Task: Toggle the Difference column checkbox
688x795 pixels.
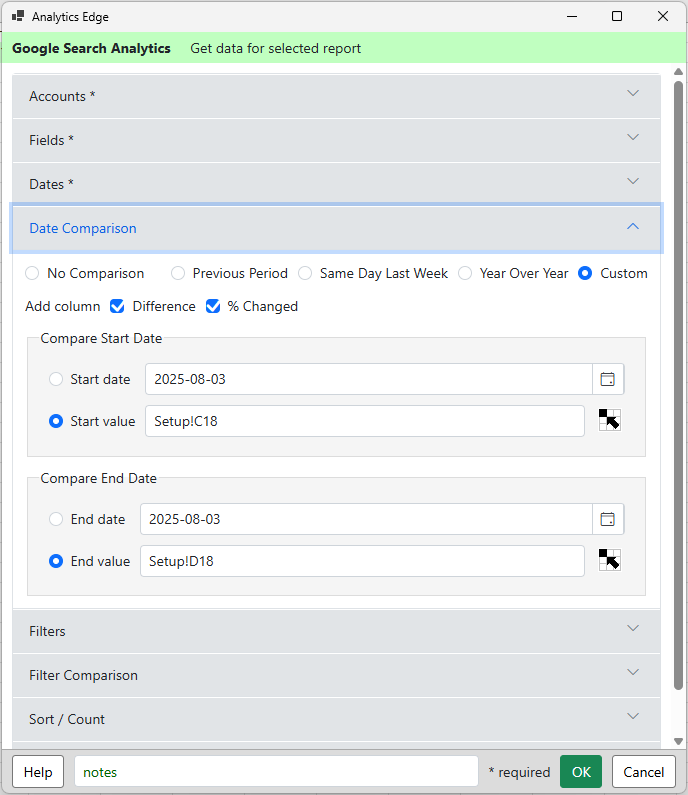Action: coord(117,306)
